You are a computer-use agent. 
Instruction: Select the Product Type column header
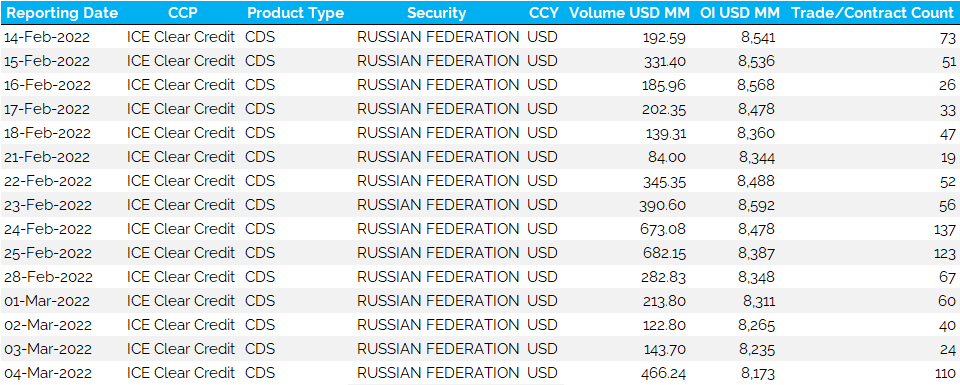(x=295, y=13)
